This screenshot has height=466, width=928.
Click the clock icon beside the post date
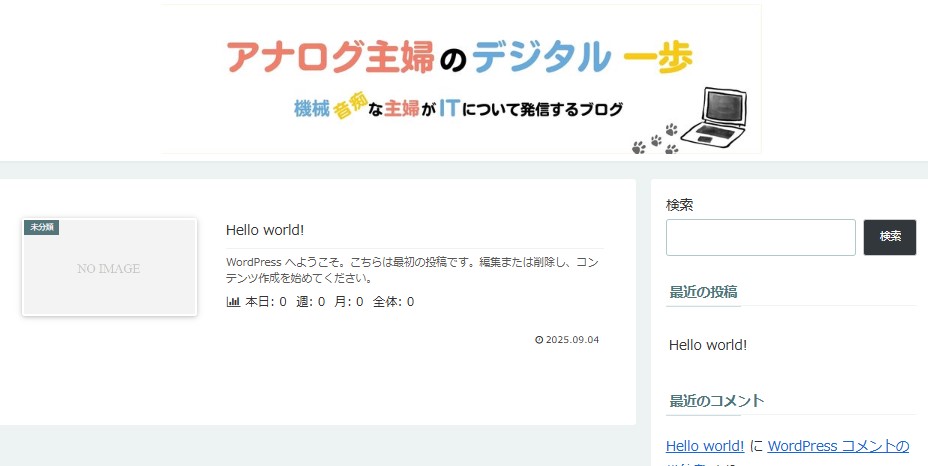(x=539, y=340)
